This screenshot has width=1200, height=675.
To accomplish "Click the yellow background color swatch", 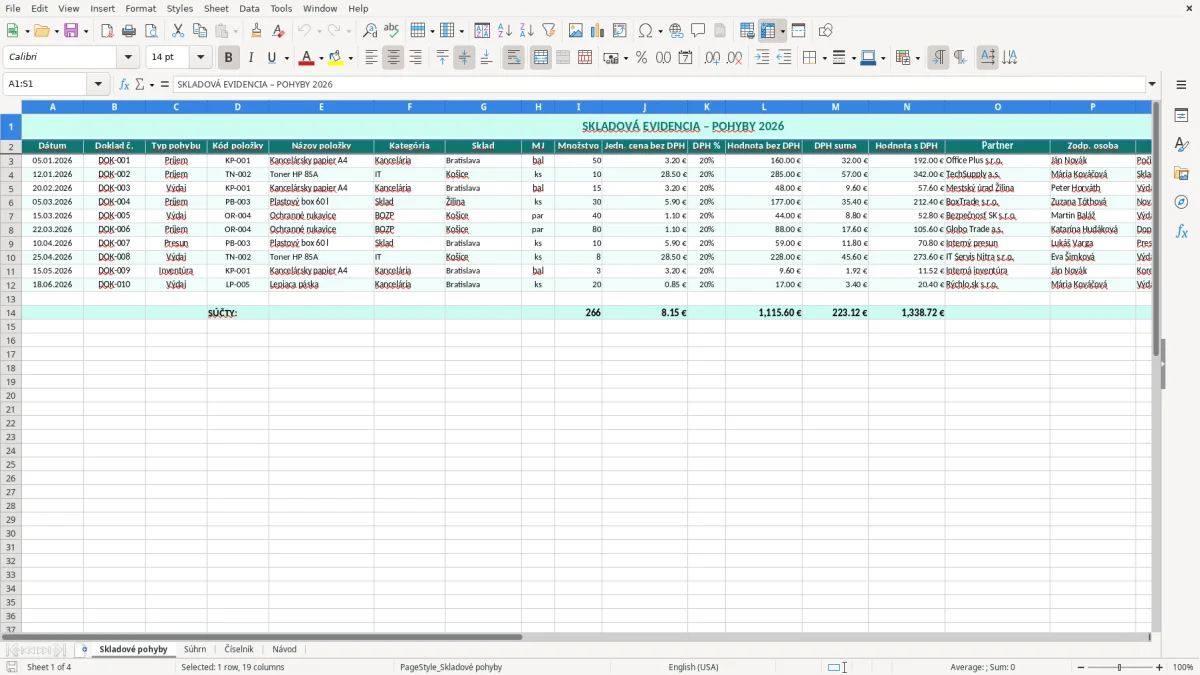I will click(335, 58).
